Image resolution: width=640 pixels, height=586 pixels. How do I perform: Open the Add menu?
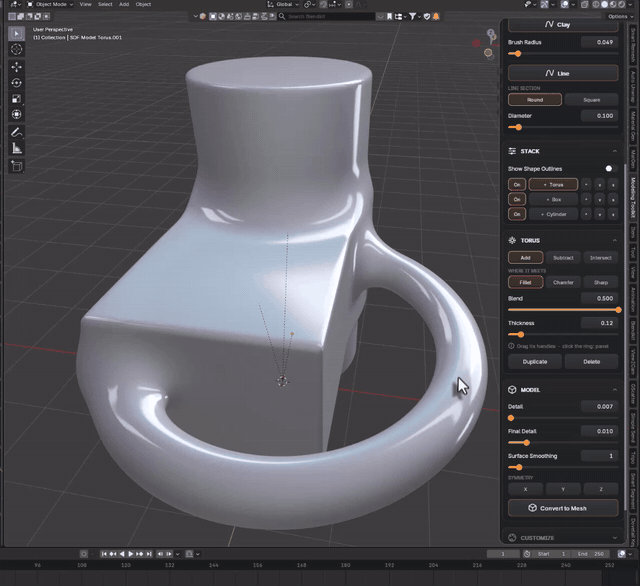pyautogui.click(x=124, y=4)
